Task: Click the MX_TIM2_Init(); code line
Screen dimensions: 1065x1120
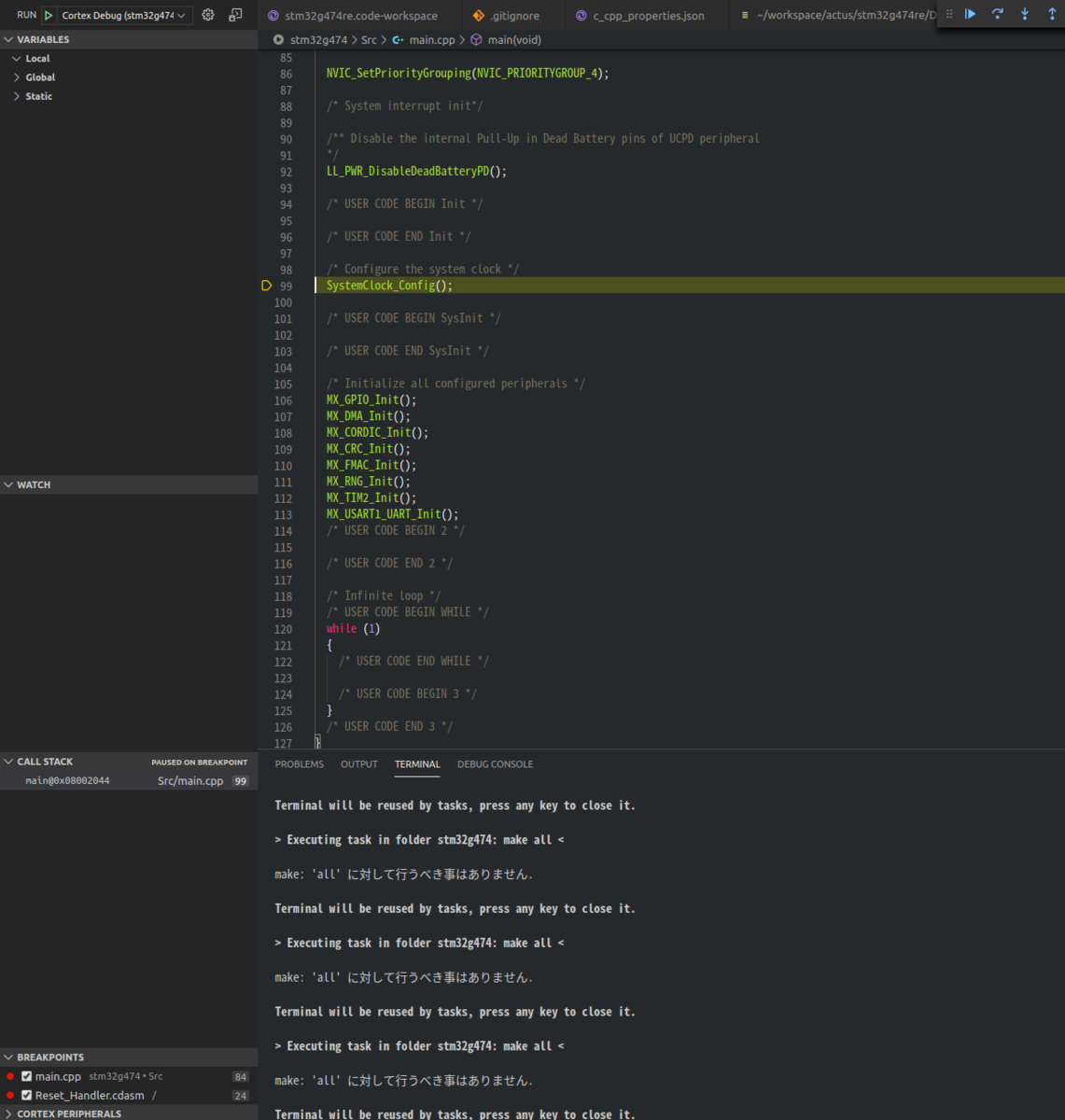Action: point(371,498)
